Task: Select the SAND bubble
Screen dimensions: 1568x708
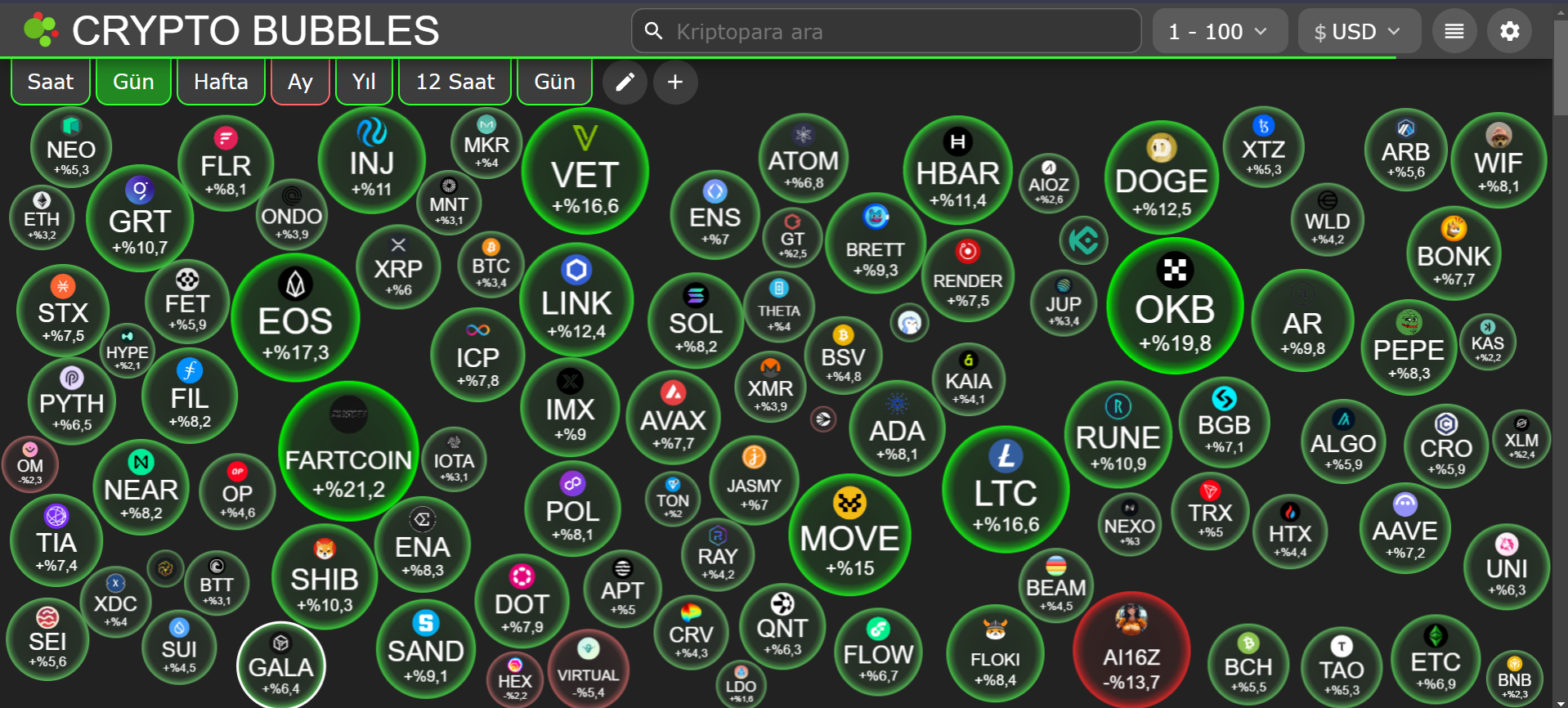Action: [425, 649]
